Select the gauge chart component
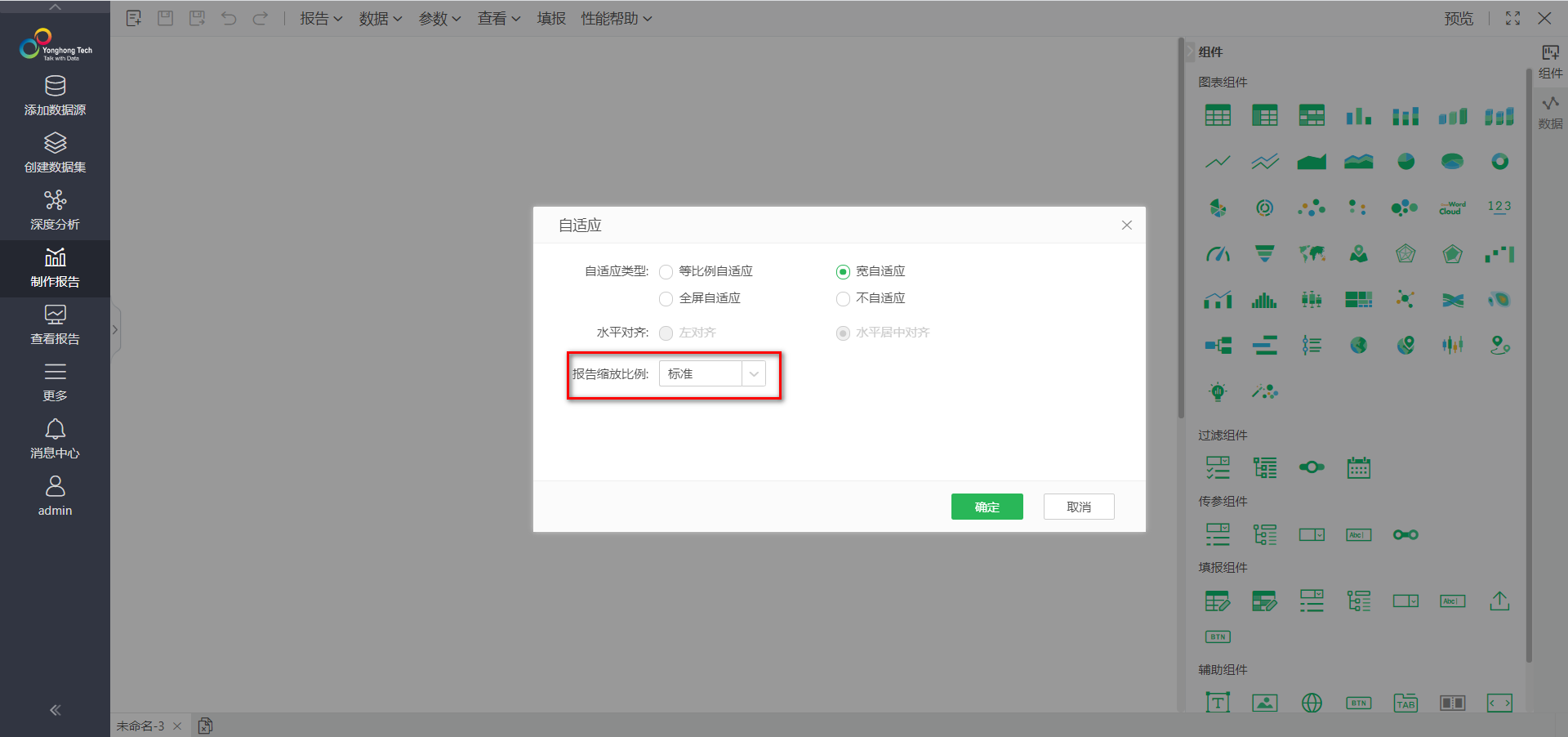The height and width of the screenshot is (737, 1568). (1218, 254)
